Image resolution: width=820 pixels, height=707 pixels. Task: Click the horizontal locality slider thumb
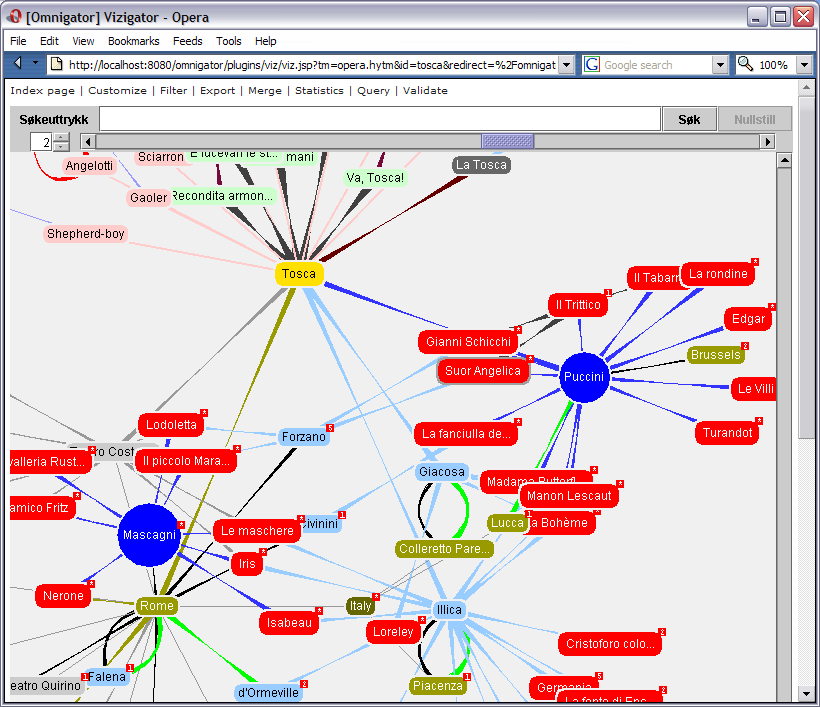pyautogui.click(x=507, y=142)
